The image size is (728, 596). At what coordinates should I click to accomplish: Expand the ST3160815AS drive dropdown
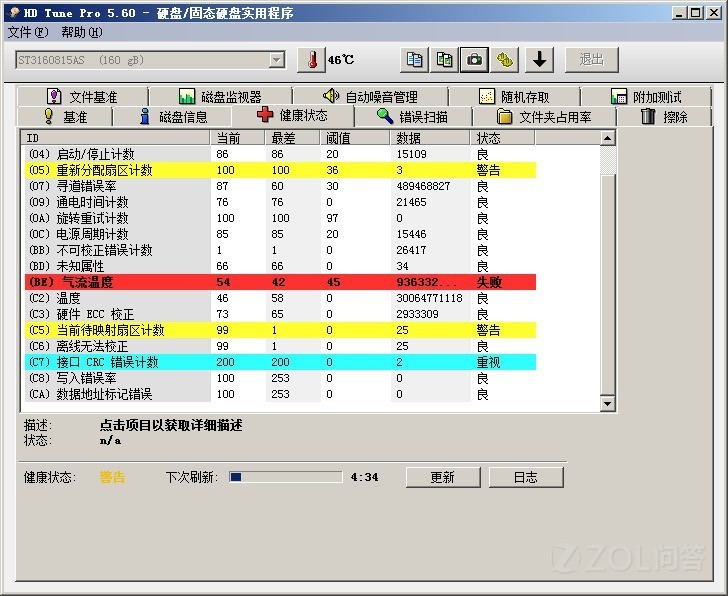pos(277,60)
